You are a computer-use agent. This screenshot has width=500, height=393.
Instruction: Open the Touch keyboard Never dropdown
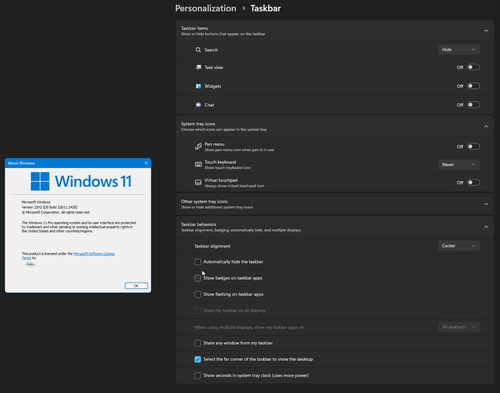pos(459,164)
